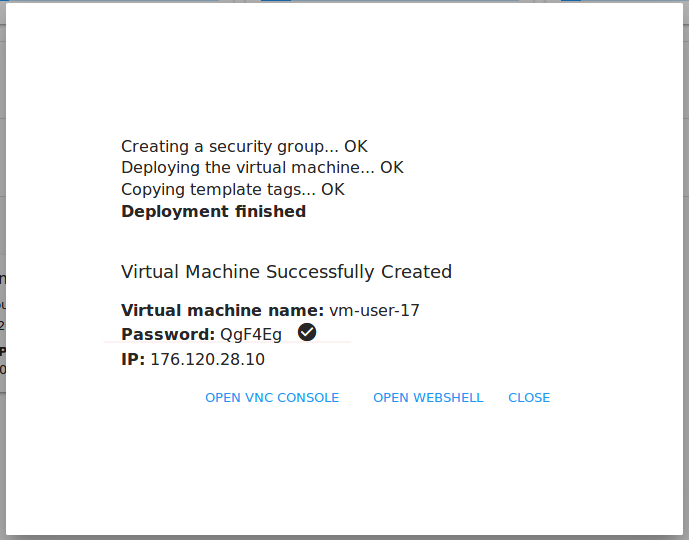
Task: Click the dimmed backdrop above the dialog
Action: click(x=150, y=1)
